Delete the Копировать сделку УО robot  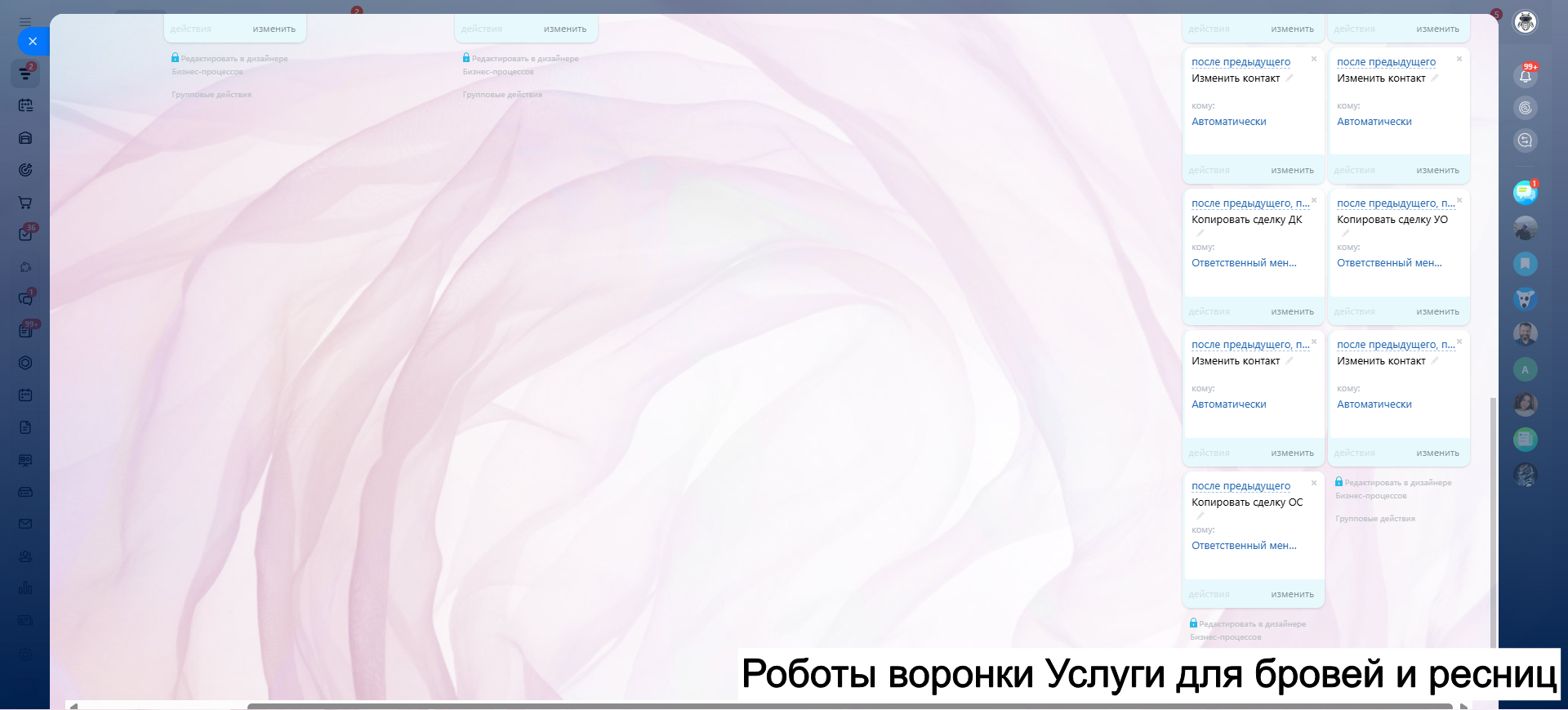(1459, 200)
